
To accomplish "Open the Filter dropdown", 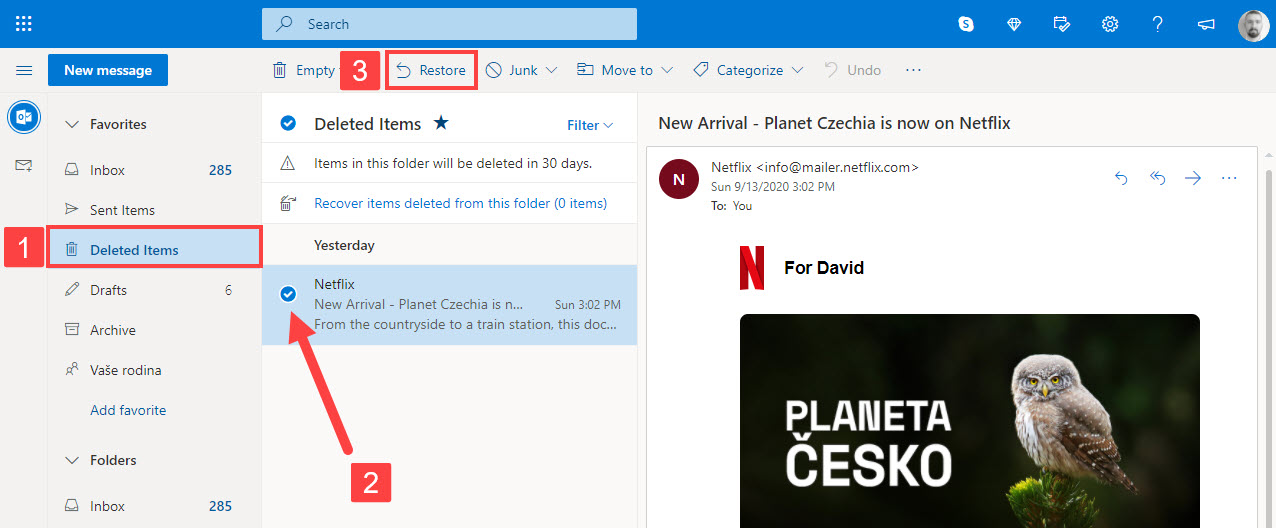I will pos(590,125).
